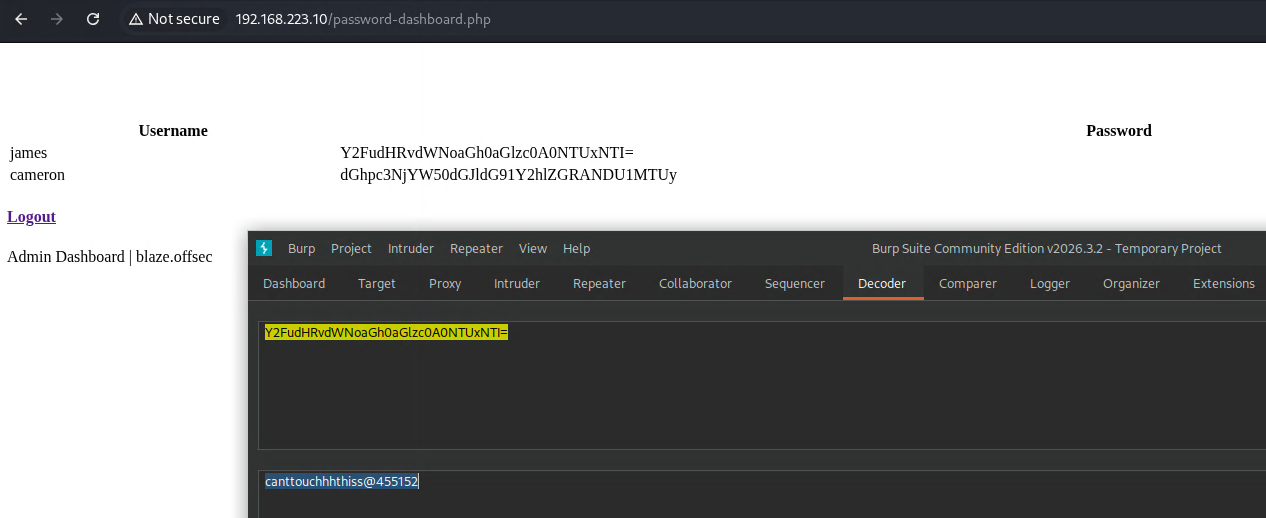Switch to the Logger tab

click(1050, 283)
